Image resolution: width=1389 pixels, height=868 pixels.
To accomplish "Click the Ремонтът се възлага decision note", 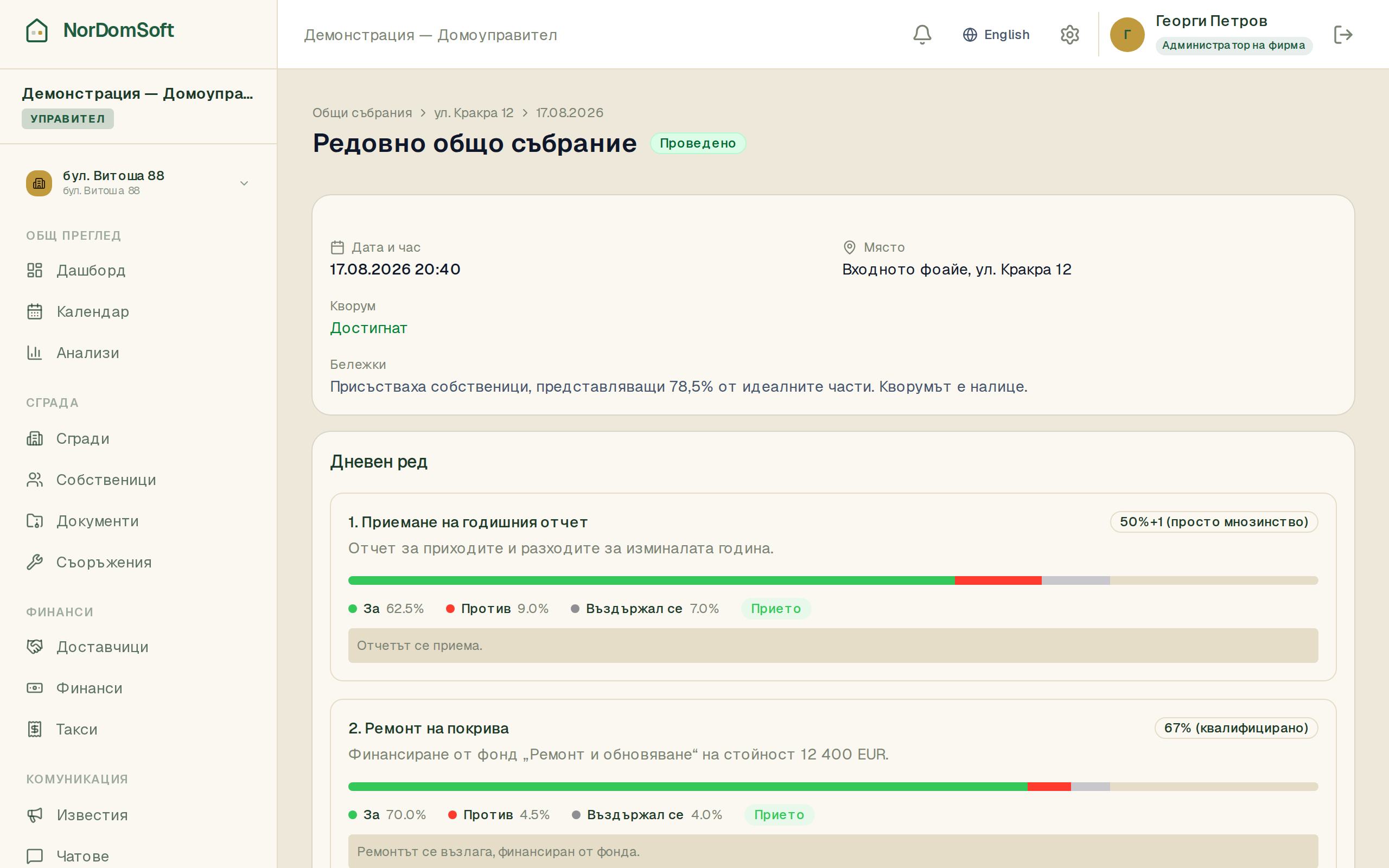I will tap(833, 851).
